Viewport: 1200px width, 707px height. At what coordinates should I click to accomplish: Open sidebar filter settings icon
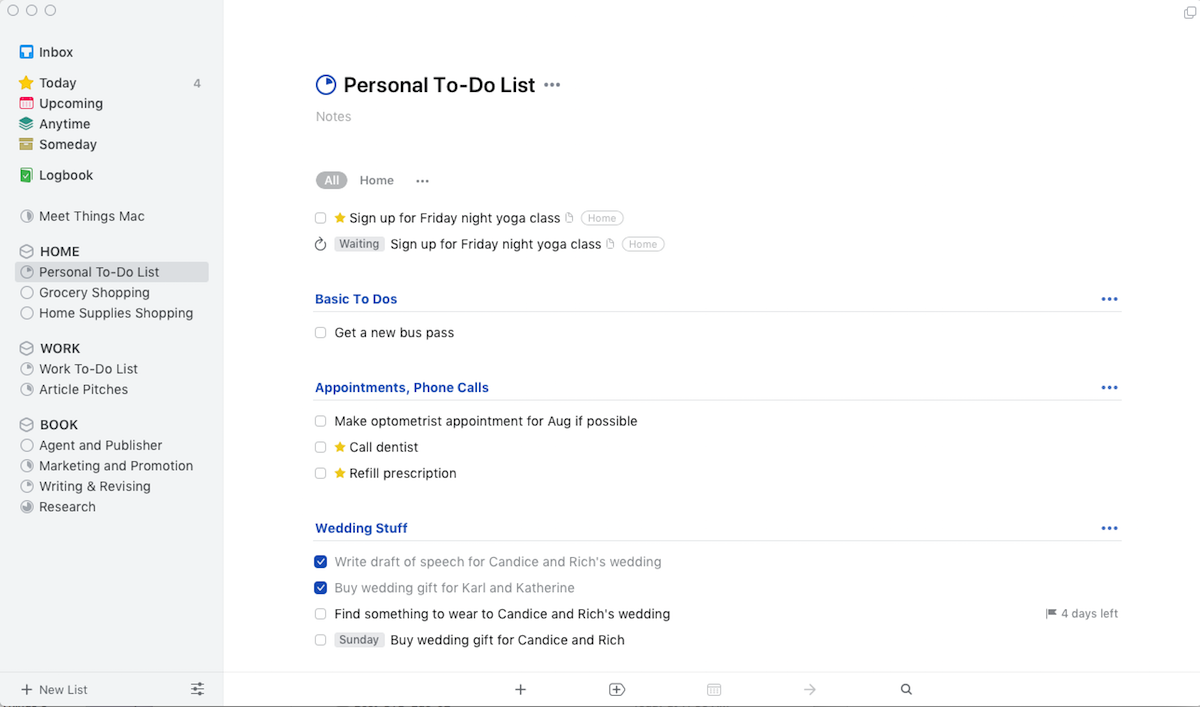[x=197, y=689]
